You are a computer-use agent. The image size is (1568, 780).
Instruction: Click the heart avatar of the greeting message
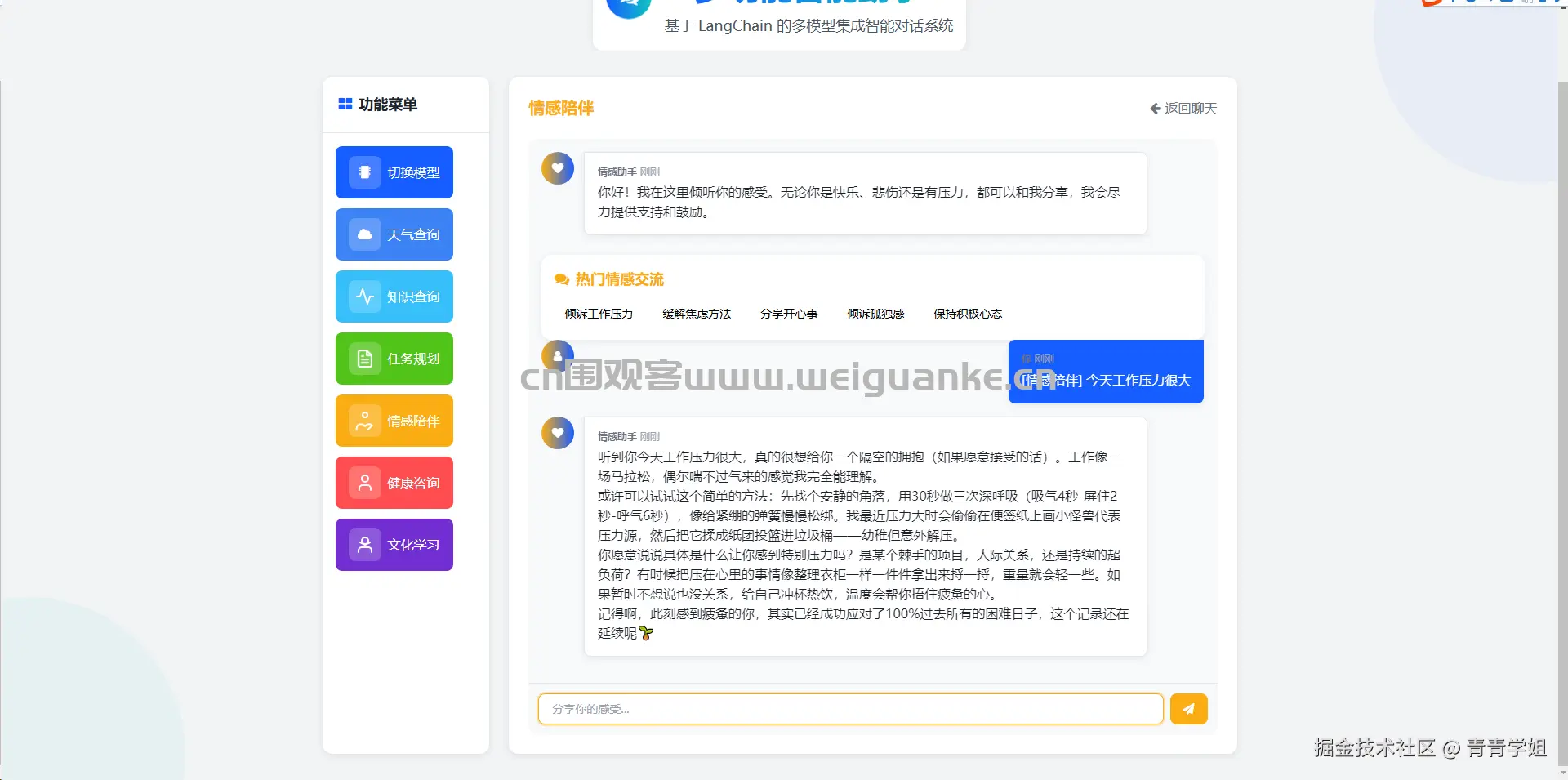(558, 168)
